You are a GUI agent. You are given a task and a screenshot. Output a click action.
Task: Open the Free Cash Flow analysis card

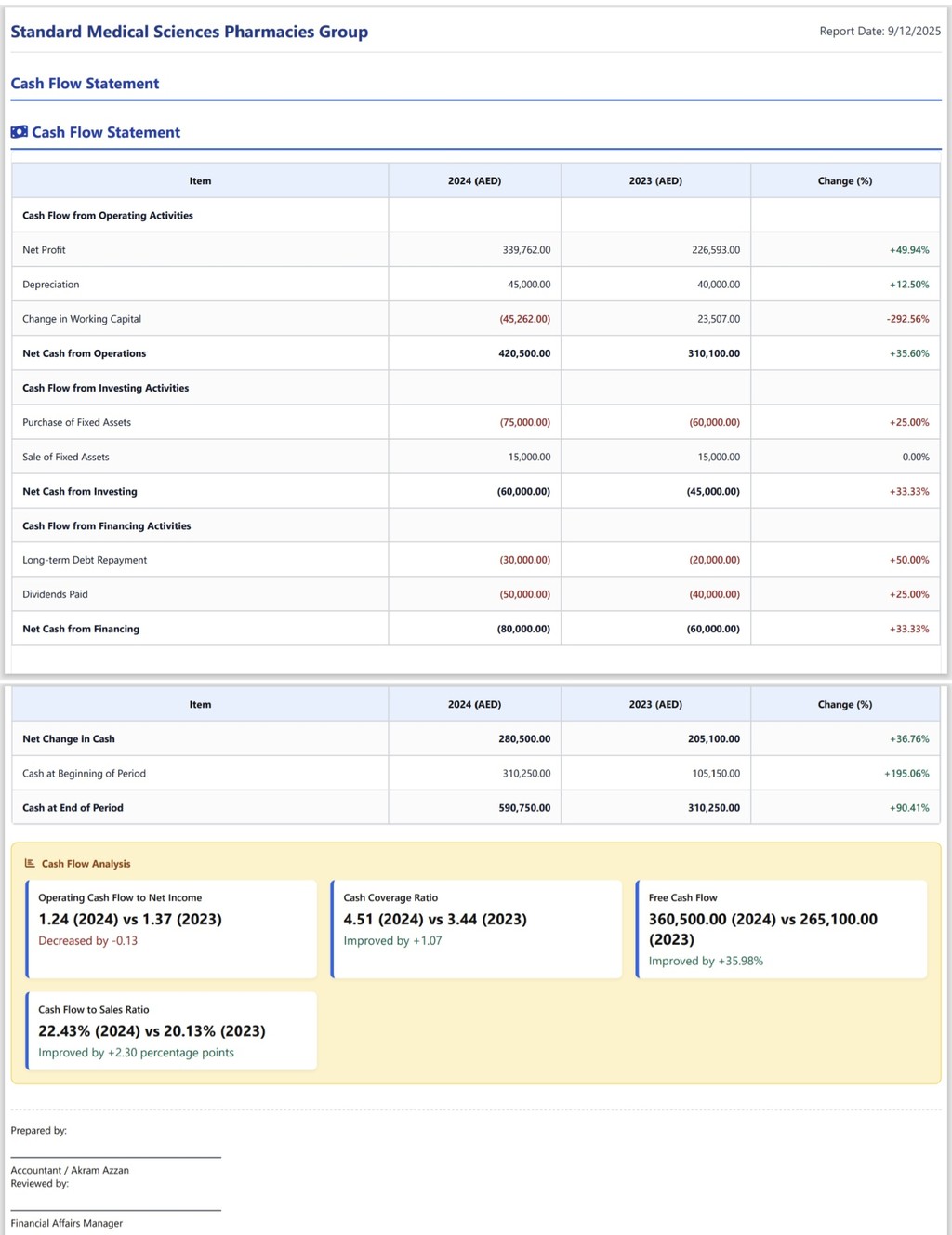click(x=781, y=929)
